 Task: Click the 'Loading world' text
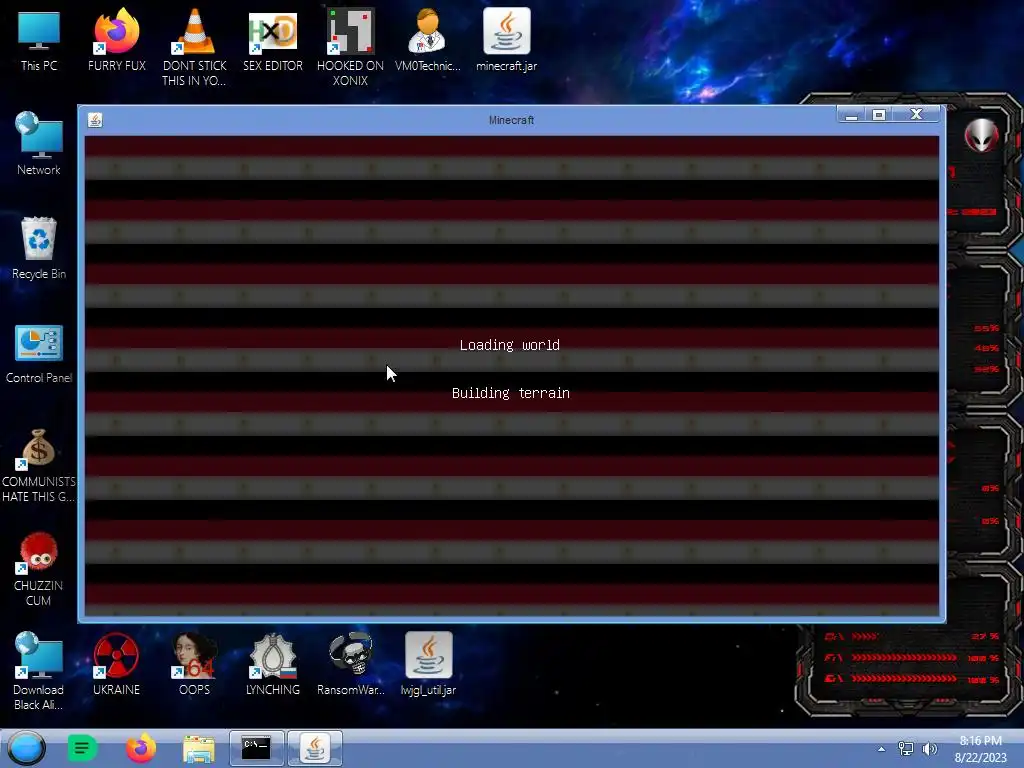click(509, 345)
